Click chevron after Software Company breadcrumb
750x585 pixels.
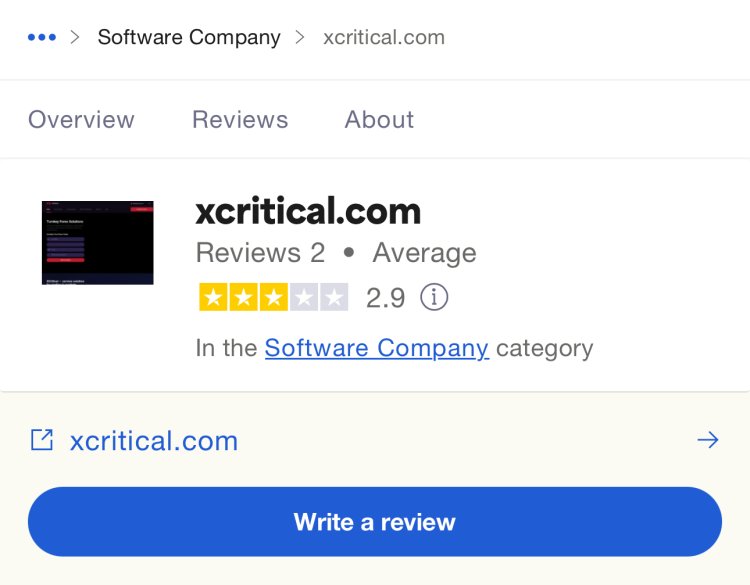[x=300, y=37]
